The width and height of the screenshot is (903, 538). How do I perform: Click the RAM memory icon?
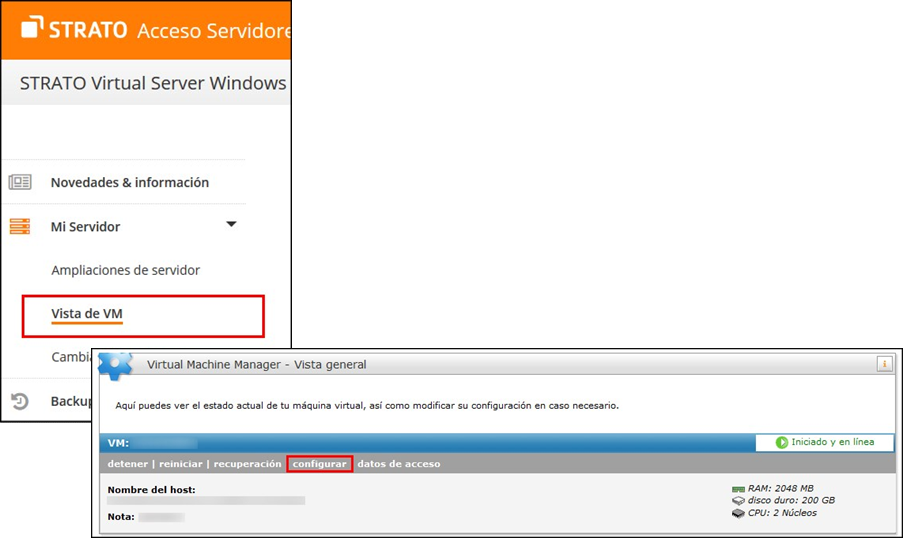coord(738,489)
